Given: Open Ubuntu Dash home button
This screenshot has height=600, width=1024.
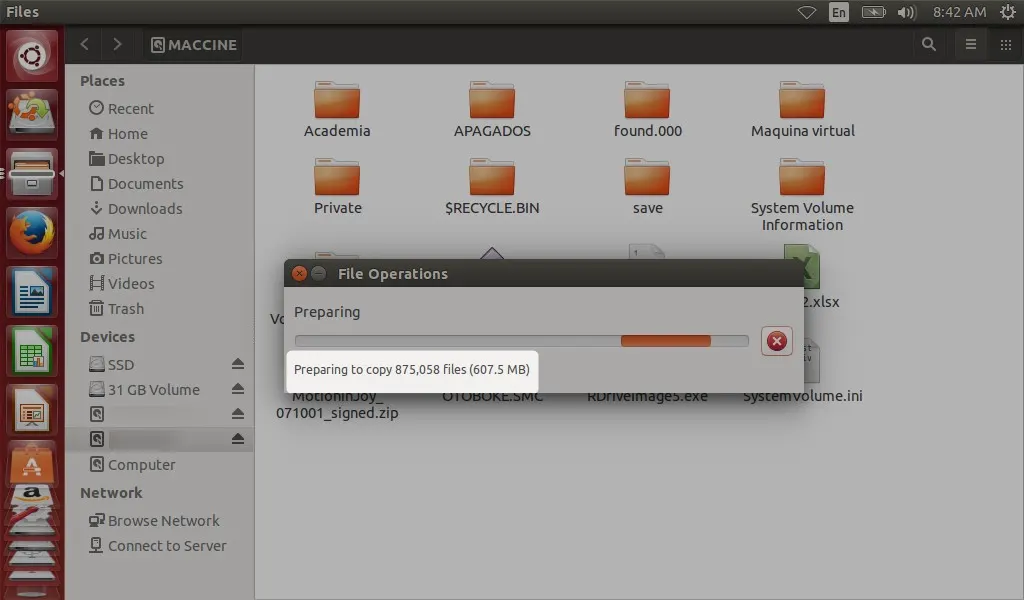Looking at the screenshot, I should [32, 56].
